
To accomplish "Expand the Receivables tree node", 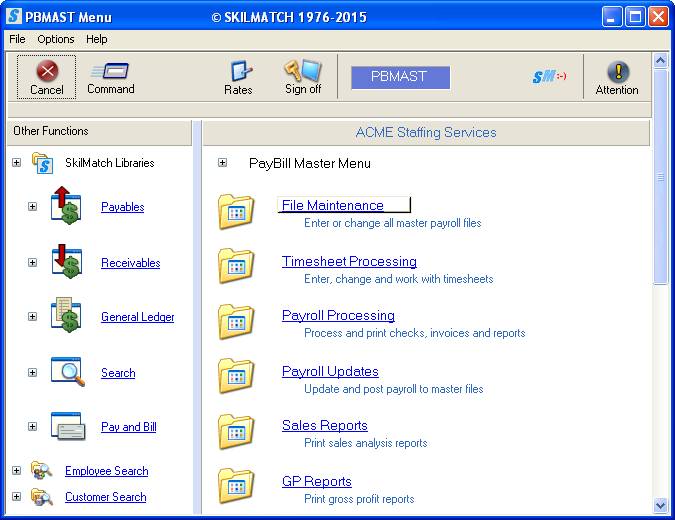I will [x=32, y=263].
